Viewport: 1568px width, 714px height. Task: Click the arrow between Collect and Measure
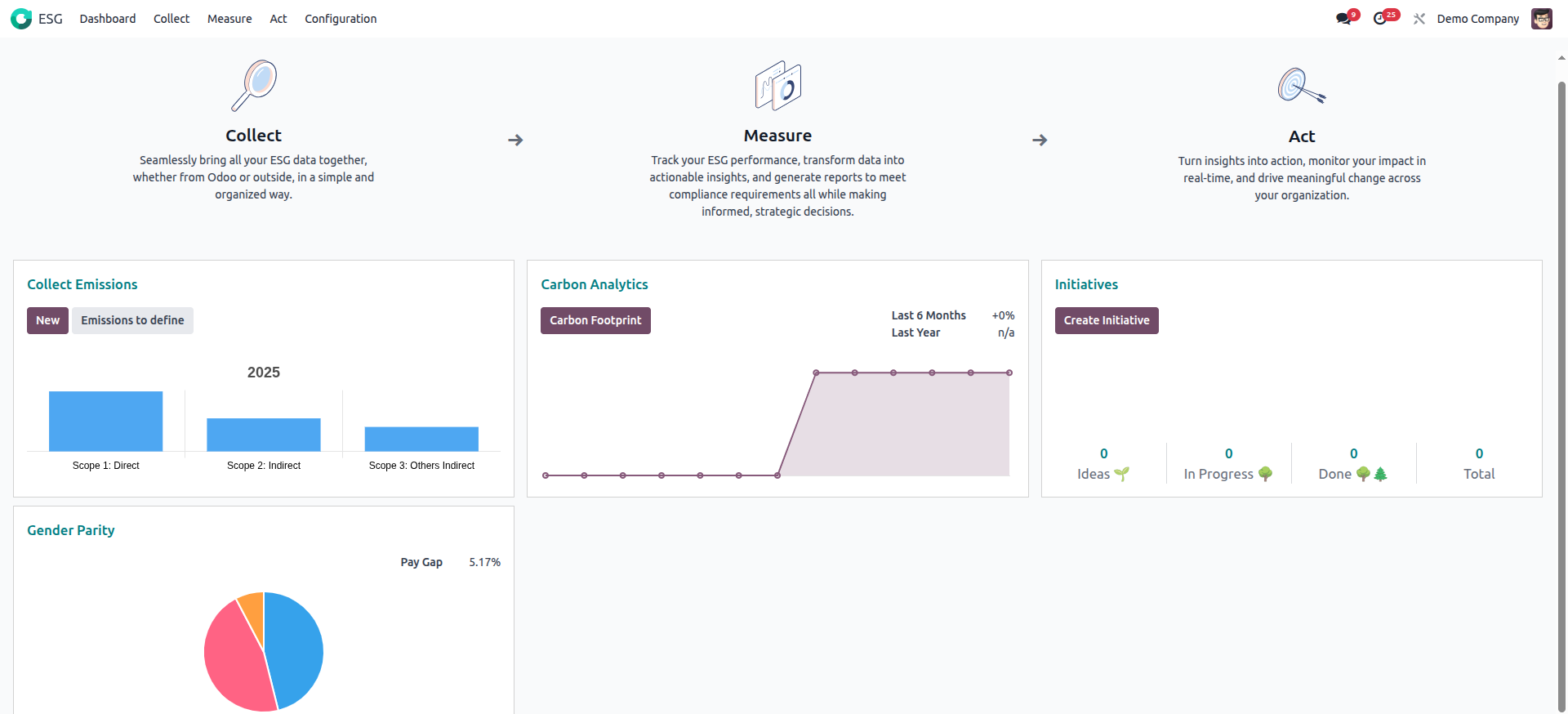tap(515, 141)
